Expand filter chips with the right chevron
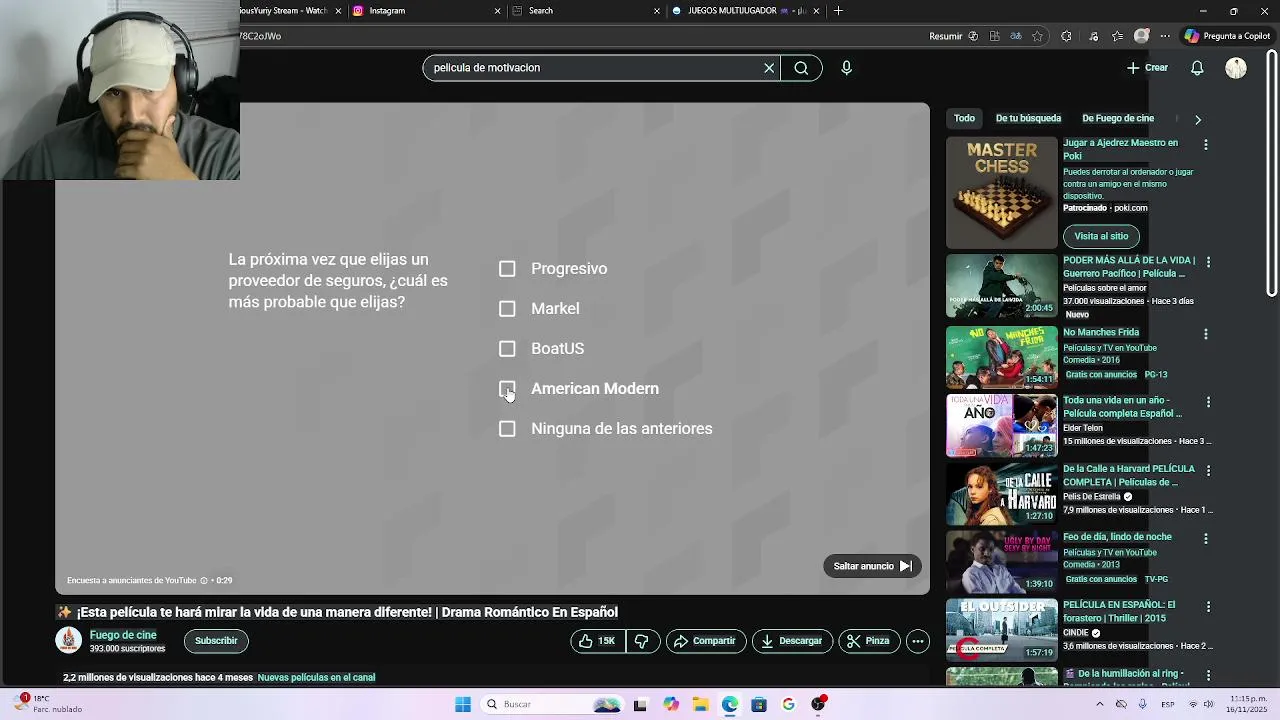Image resolution: width=1280 pixels, height=720 pixels. click(x=1198, y=119)
